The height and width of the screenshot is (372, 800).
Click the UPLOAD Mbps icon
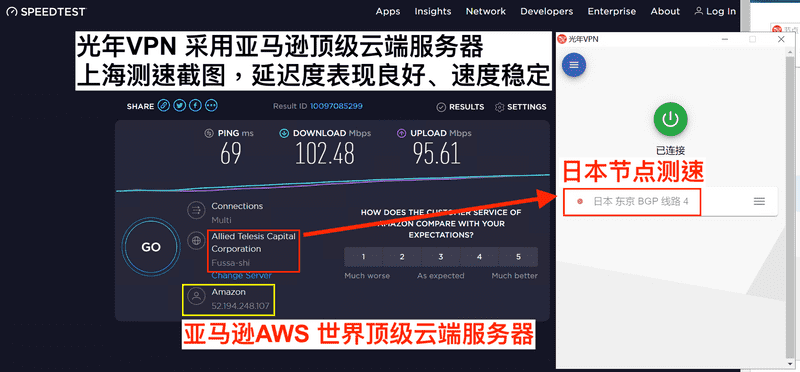(402, 133)
